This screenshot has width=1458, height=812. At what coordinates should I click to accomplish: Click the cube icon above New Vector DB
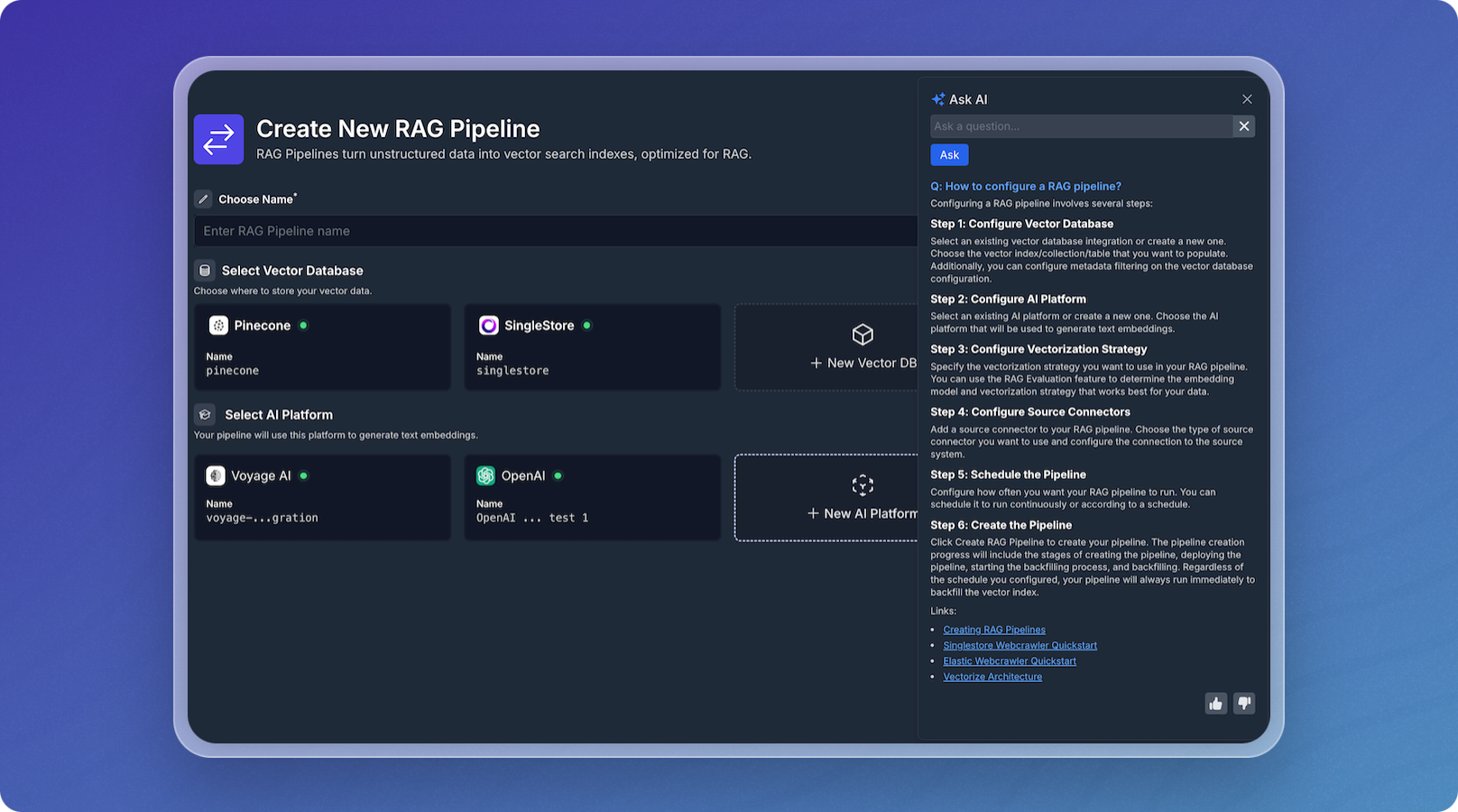pyautogui.click(x=863, y=335)
